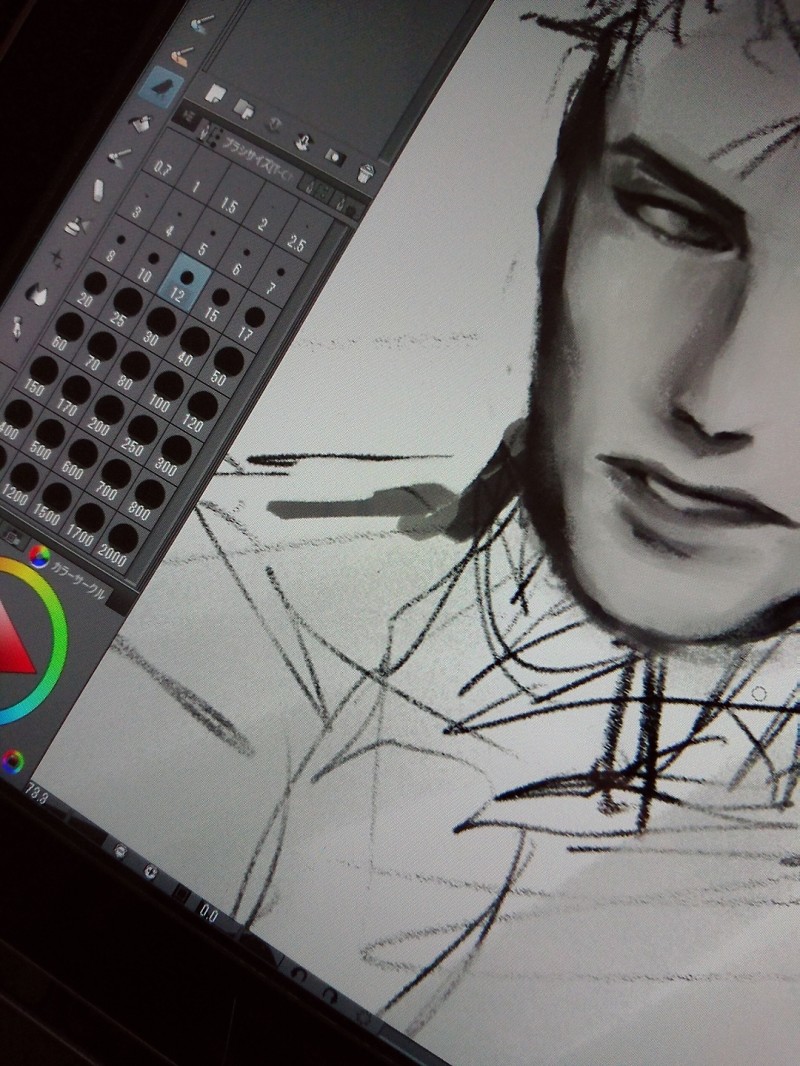800x1066 pixels.
Task: Select the sparkle stars decoration tool
Action: [57, 258]
